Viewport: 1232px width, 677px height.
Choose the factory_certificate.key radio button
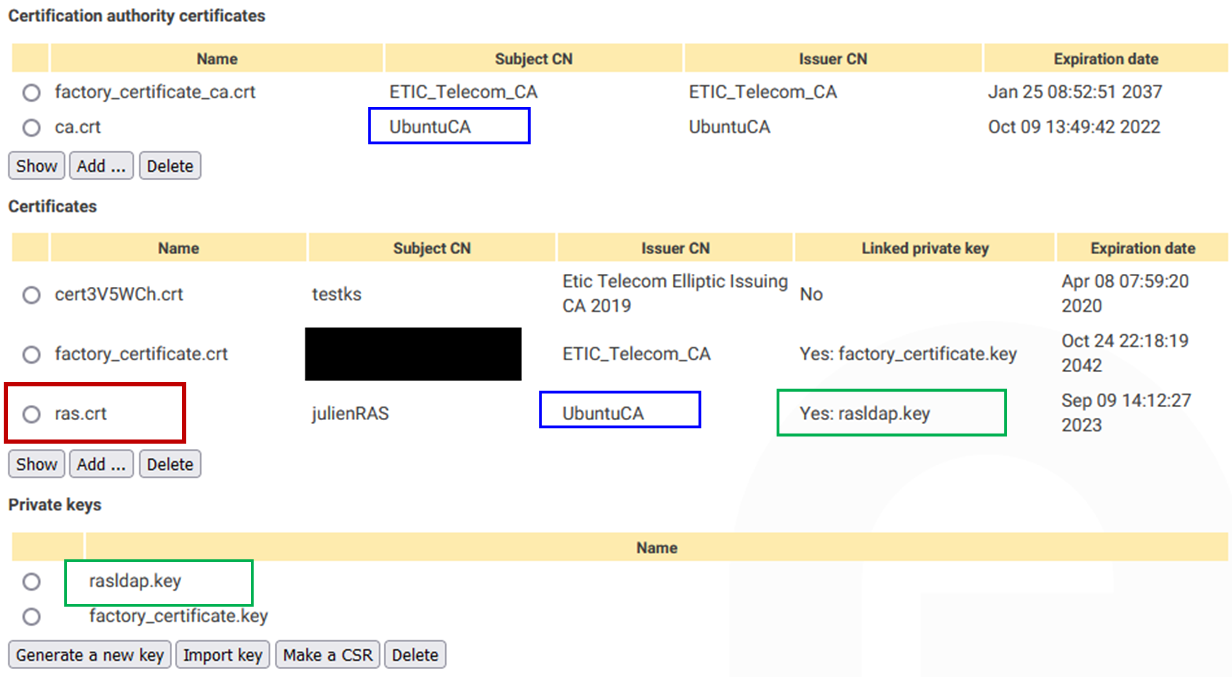coord(32,617)
